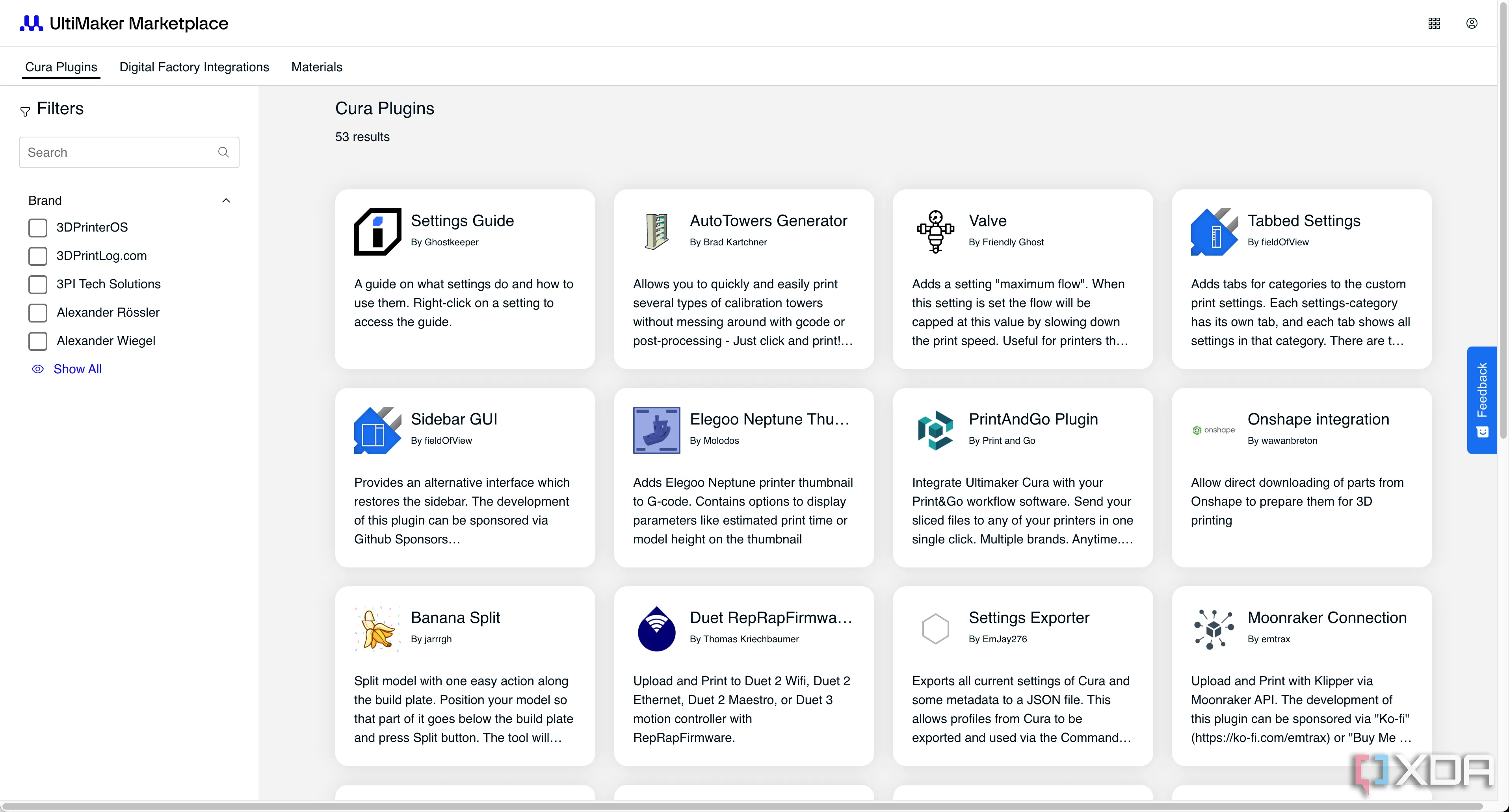Click 'By Molodos' author text
Image resolution: width=1509 pixels, height=812 pixels.
715,440
